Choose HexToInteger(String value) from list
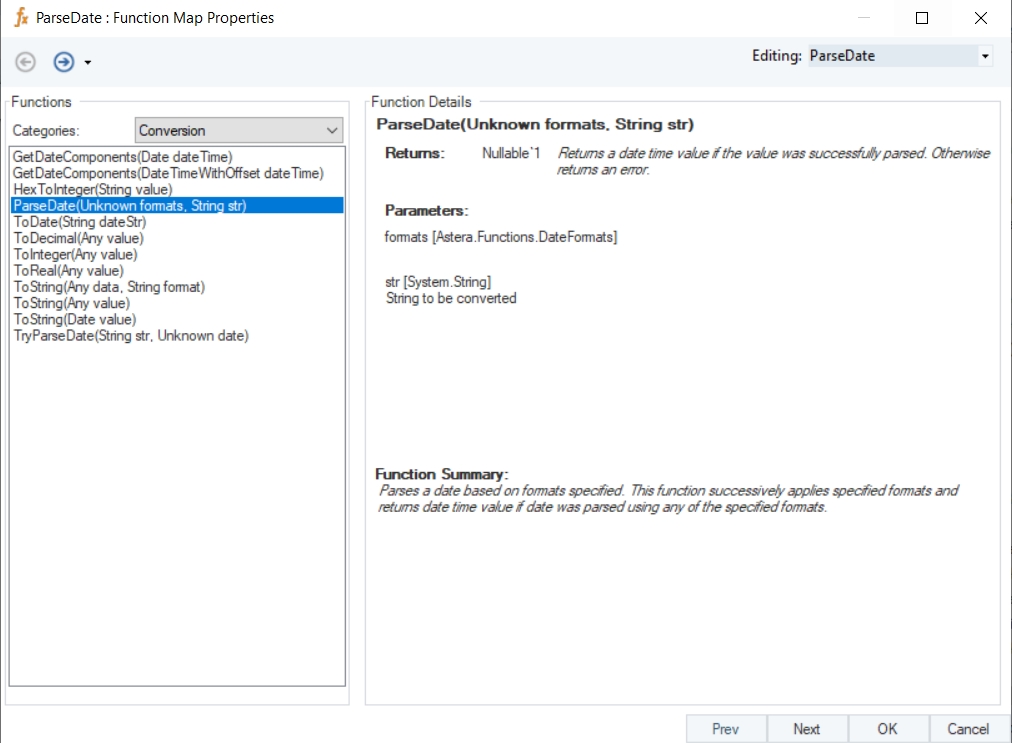This screenshot has width=1012, height=743. pyautogui.click(x=92, y=189)
